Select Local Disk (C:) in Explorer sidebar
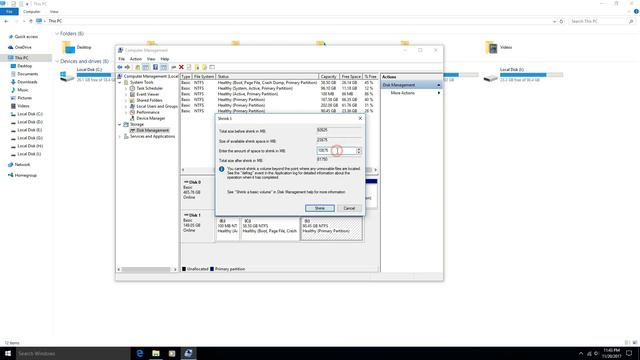Screen dimensions: 640x360 point(30,114)
